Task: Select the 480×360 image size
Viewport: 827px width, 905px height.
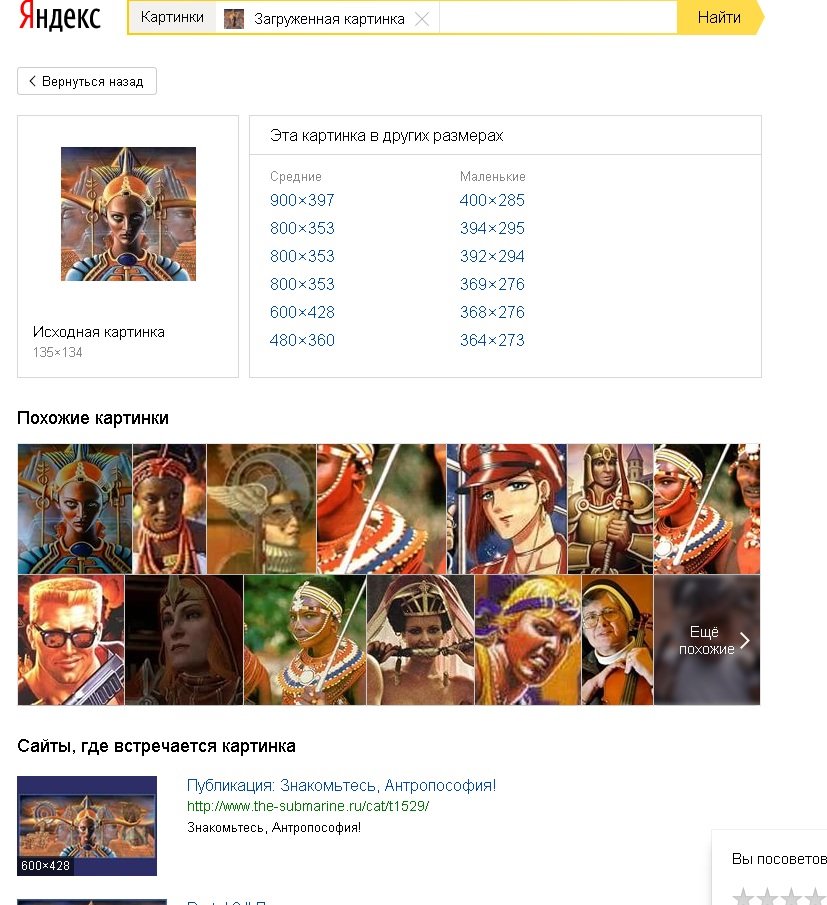Action: pos(302,340)
